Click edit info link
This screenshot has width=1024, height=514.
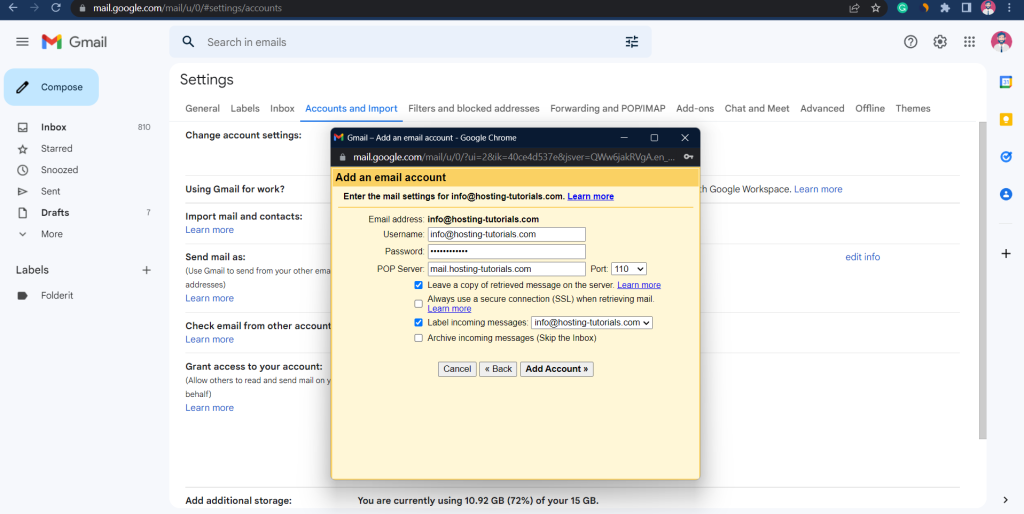coord(863,257)
